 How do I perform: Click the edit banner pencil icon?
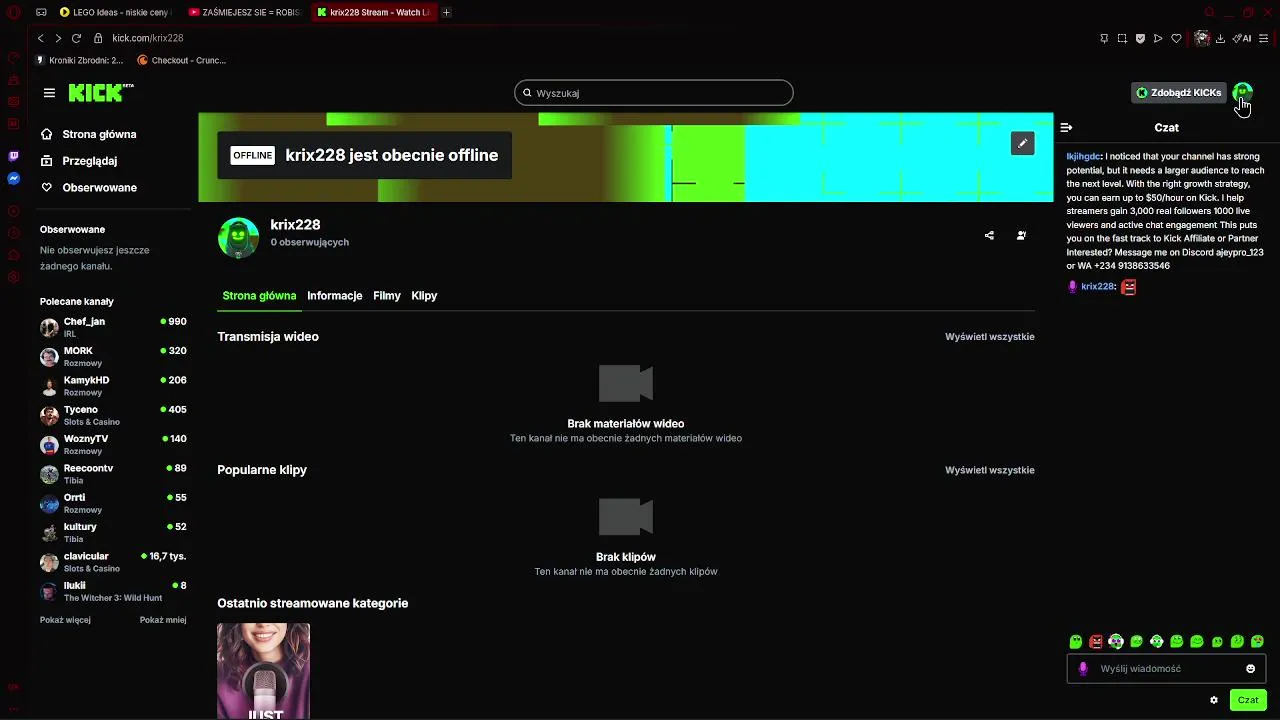(x=1022, y=144)
